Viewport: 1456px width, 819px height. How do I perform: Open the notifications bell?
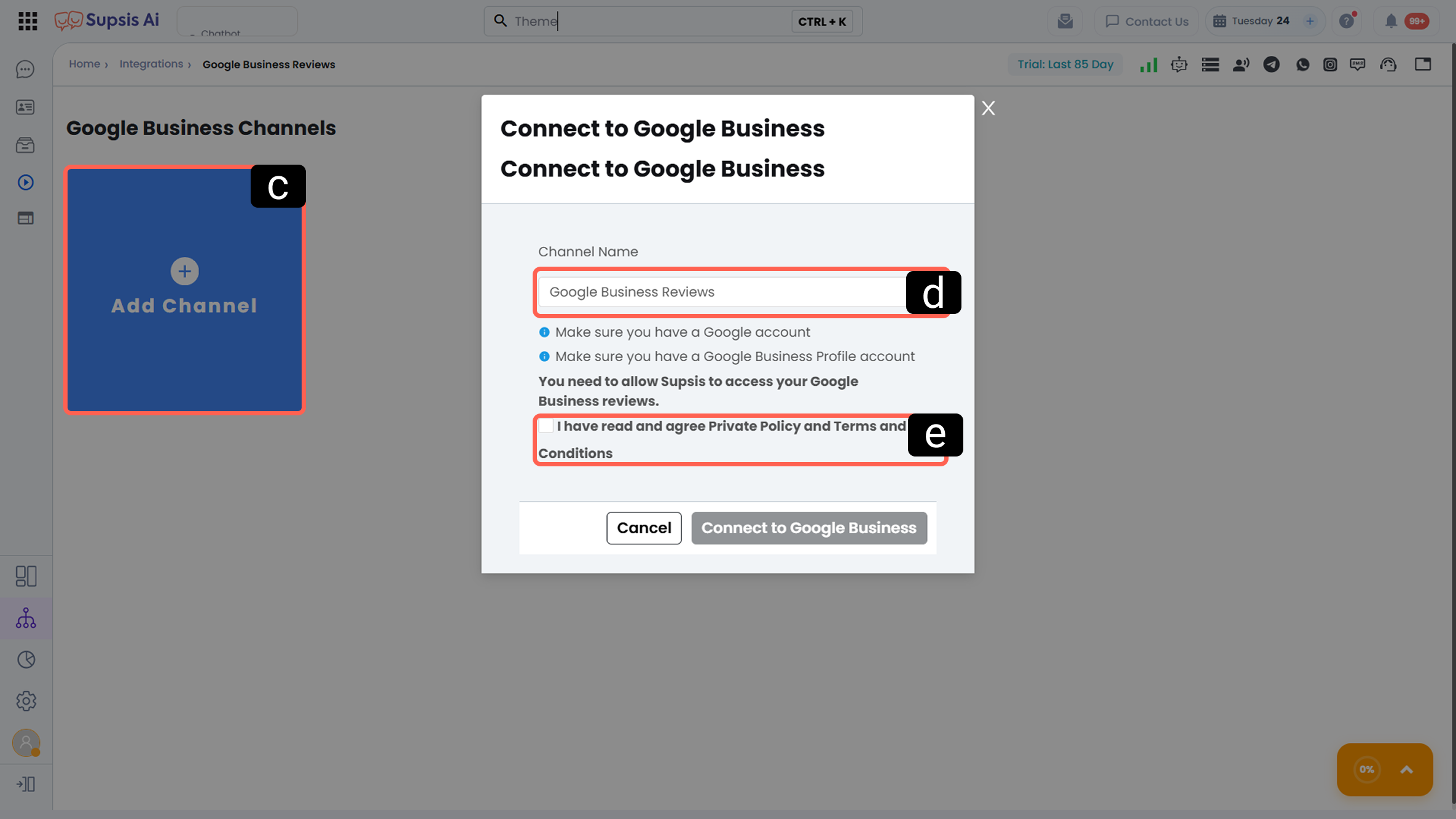click(x=1391, y=22)
